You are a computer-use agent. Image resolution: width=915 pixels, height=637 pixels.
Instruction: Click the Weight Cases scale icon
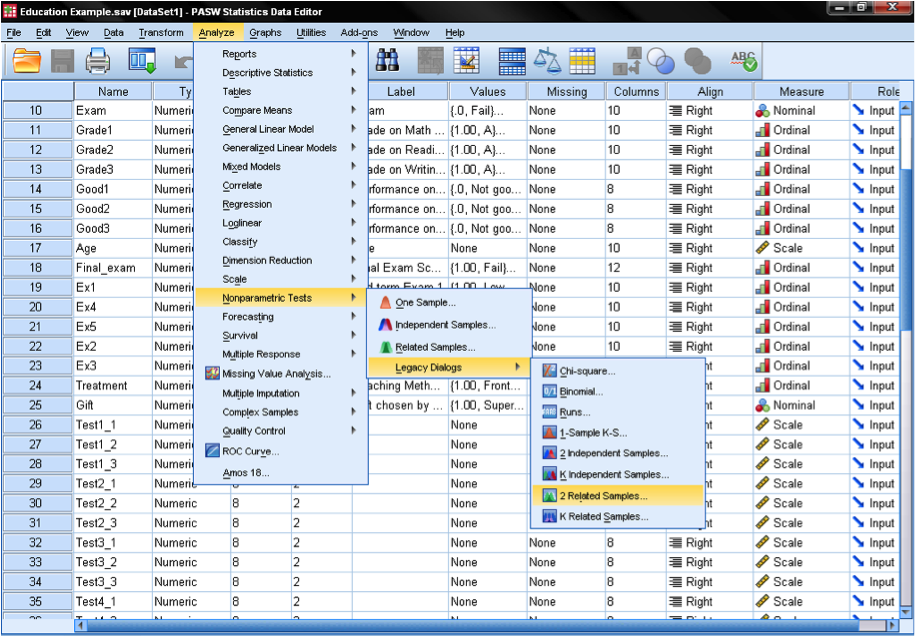pos(547,62)
